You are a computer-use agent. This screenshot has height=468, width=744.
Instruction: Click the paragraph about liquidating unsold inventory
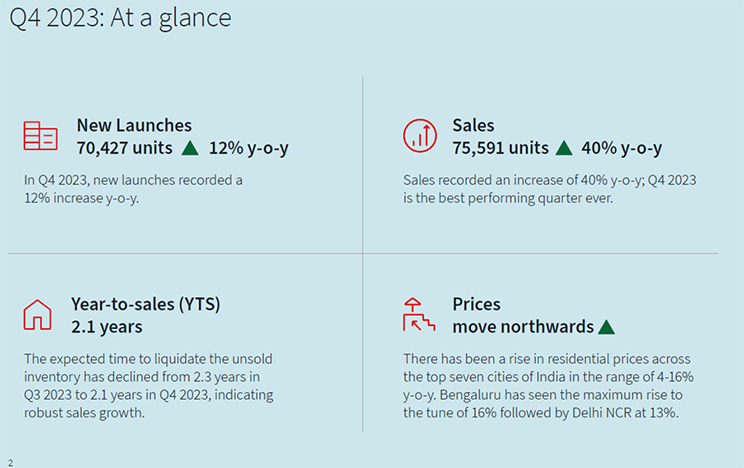149,385
